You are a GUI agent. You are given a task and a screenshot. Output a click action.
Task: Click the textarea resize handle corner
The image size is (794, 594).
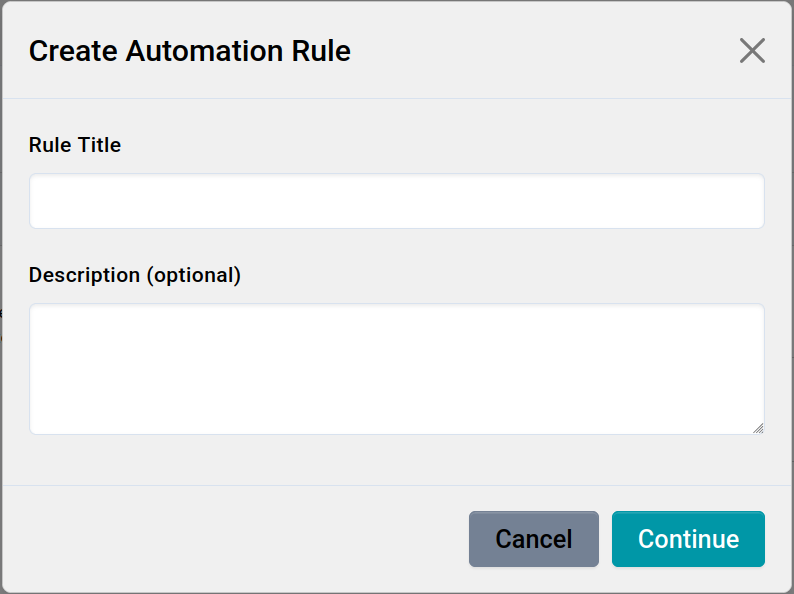(758, 428)
